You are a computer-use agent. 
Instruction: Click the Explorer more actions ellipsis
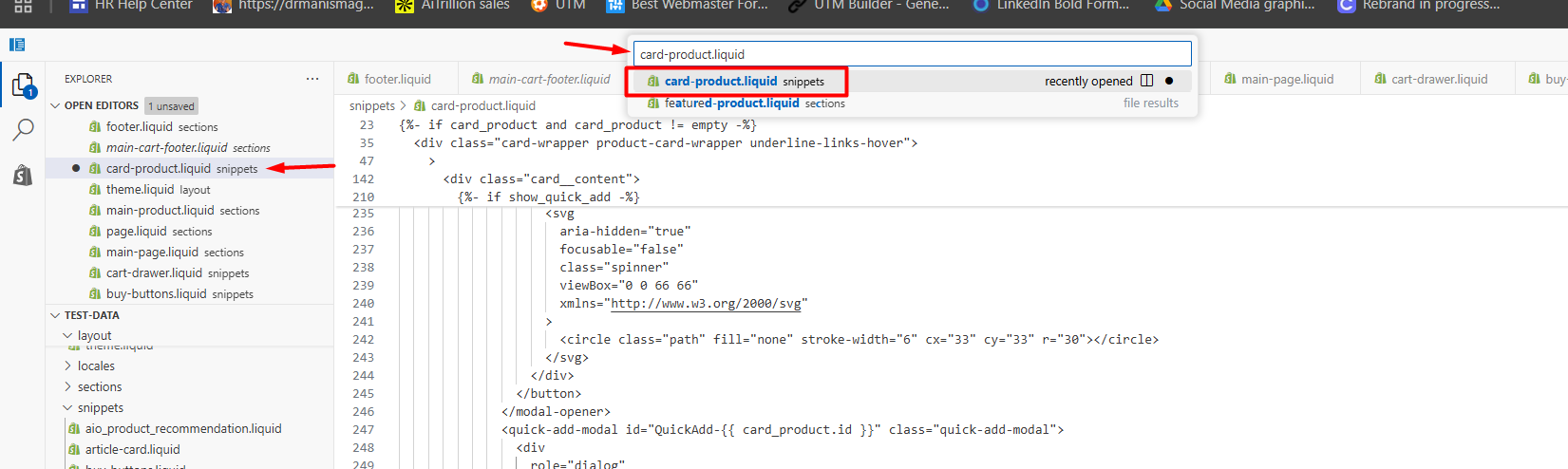click(312, 79)
